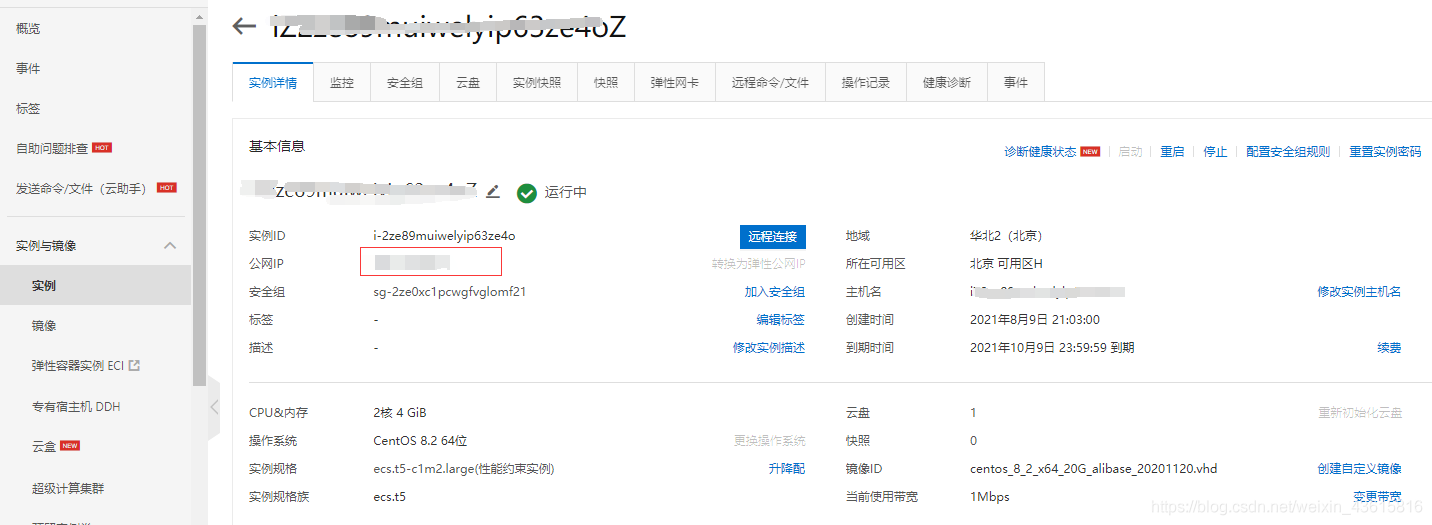Viewport: 1432px width, 525px height.
Task: Click 停止 to stop the instance
Action: (x=1215, y=152)
